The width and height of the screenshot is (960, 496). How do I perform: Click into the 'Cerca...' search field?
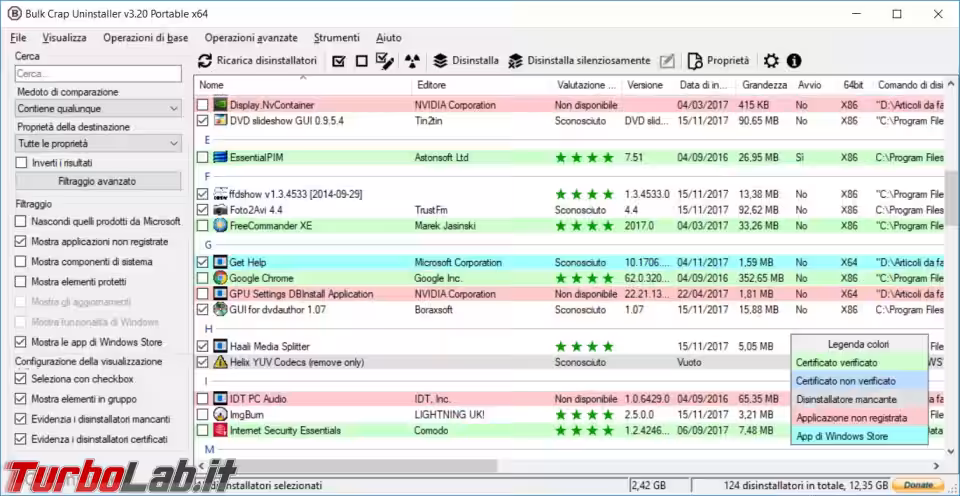[97, 74]
